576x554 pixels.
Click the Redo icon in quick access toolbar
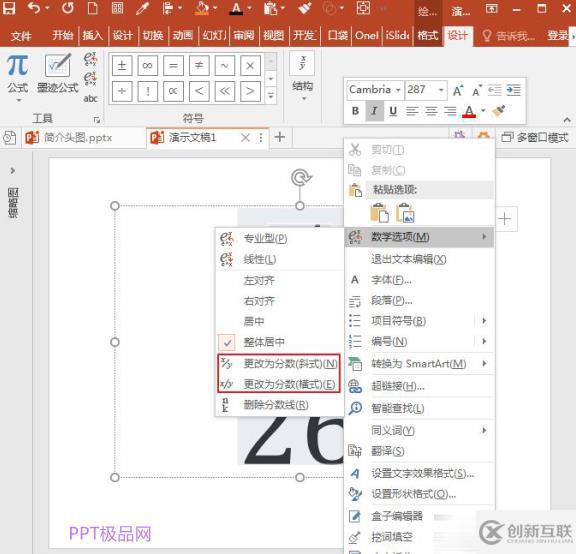click(x=68, y=8)
